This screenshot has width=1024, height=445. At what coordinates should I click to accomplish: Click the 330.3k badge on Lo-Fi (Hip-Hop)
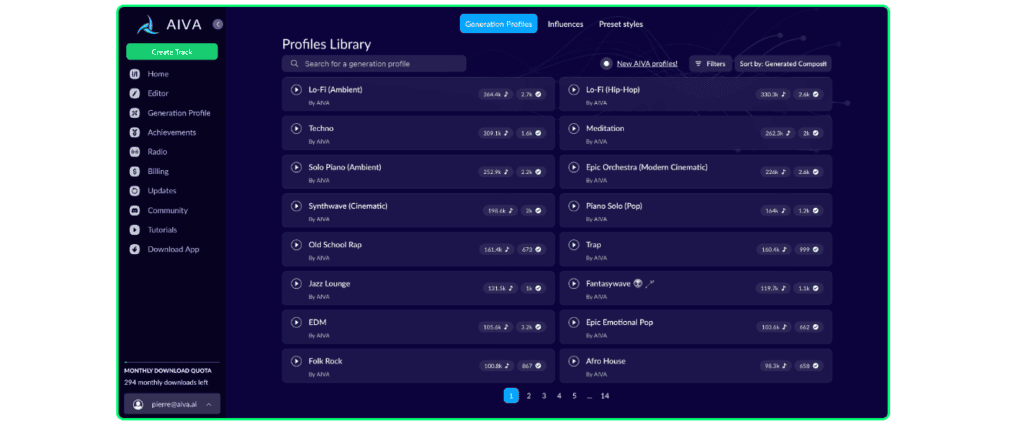(773, 94)
